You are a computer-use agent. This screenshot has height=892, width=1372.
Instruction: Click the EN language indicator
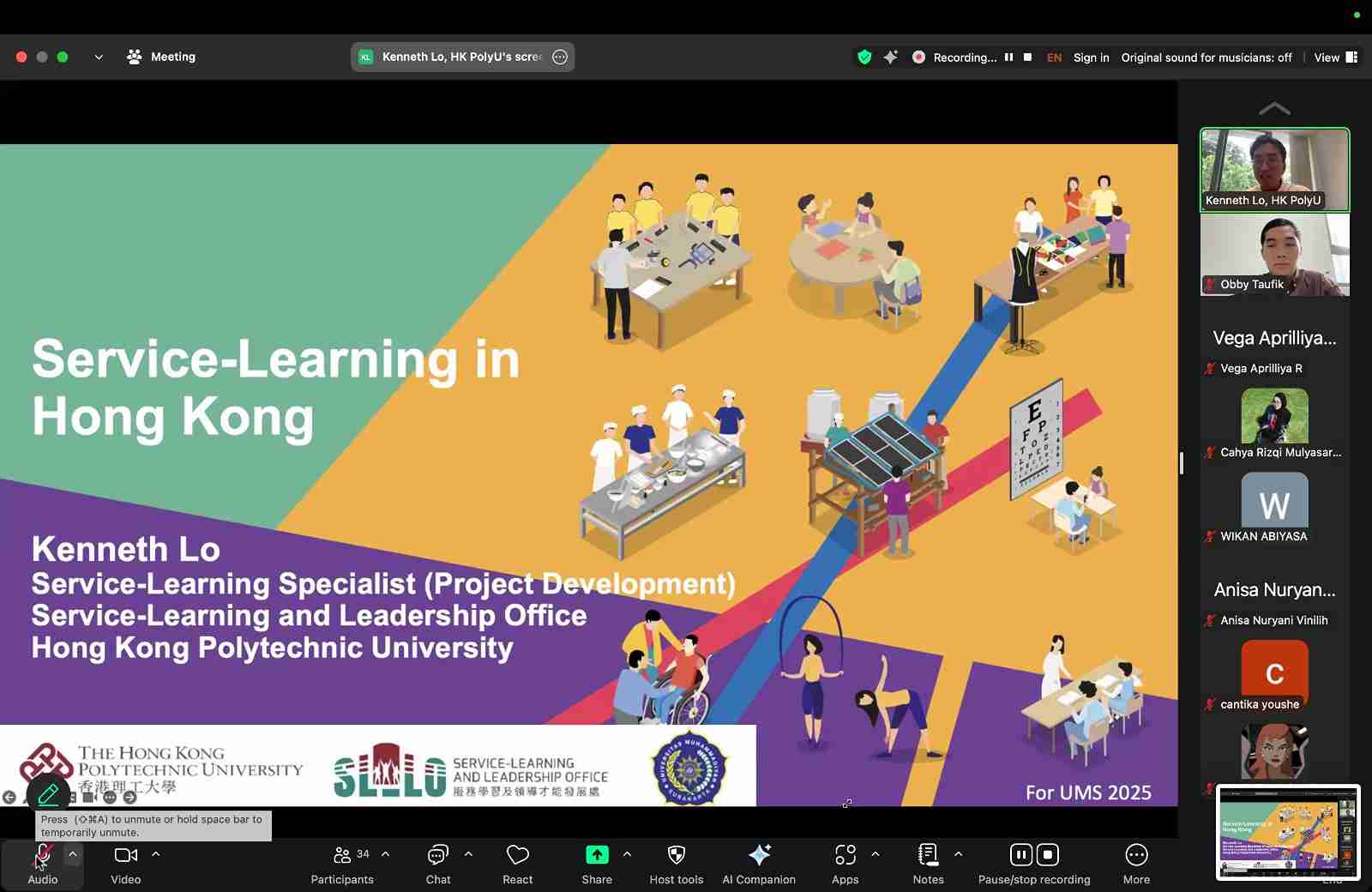tap(1054, 57)
